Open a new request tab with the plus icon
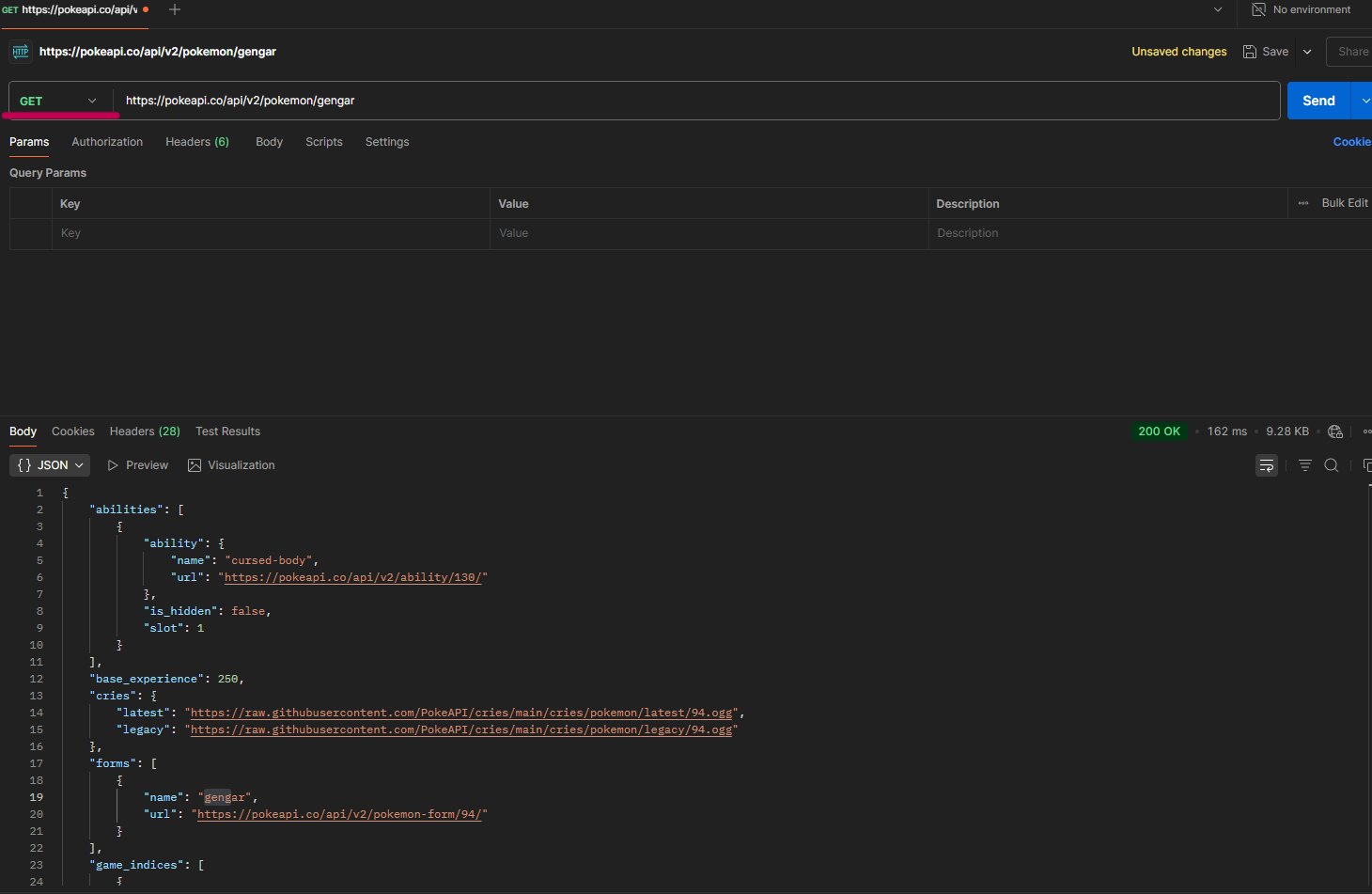1372x894 pixels. tap(175, 9)
